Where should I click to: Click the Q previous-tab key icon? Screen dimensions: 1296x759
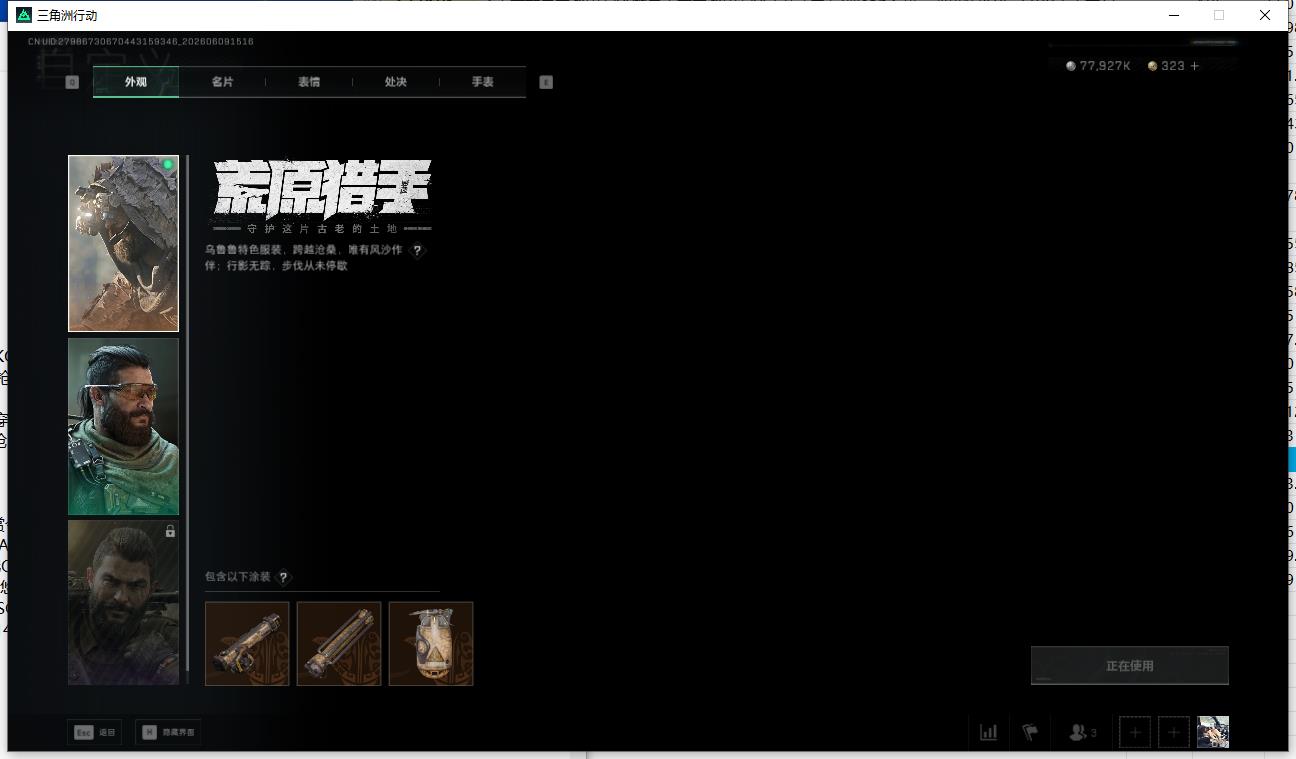(x=72, y=82)
